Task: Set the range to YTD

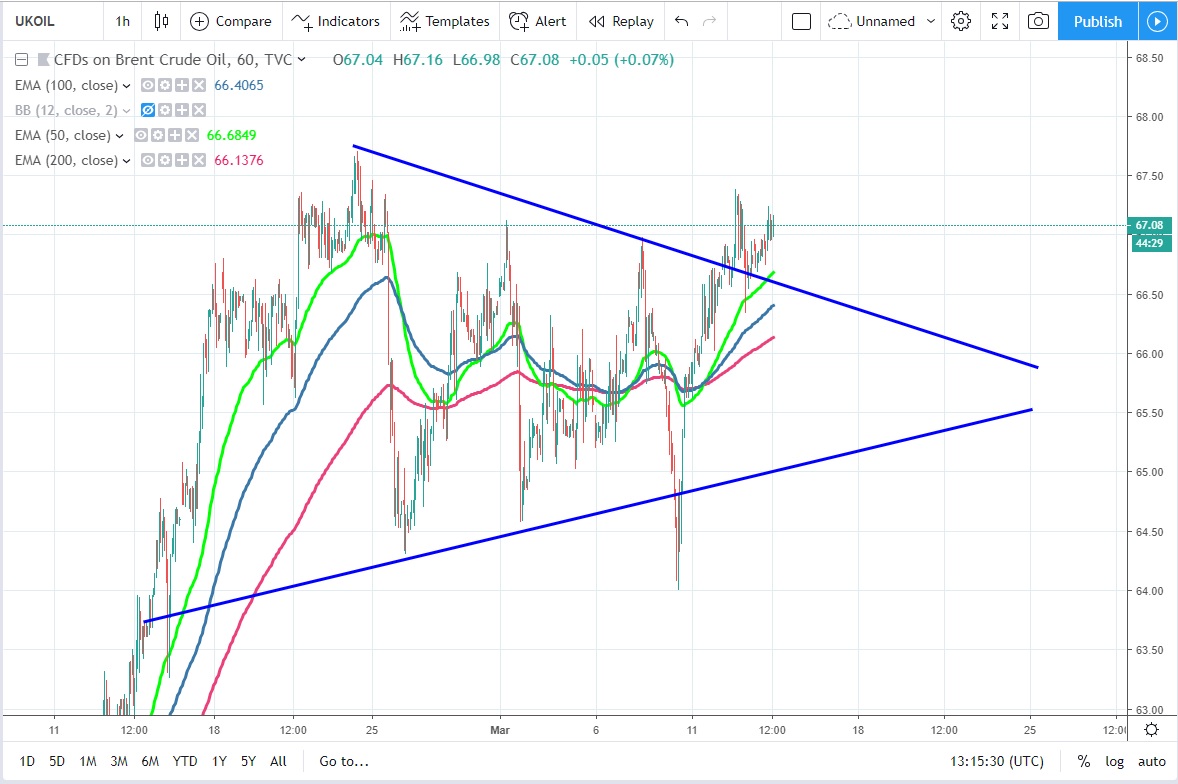Action: [x=185, y=761]
